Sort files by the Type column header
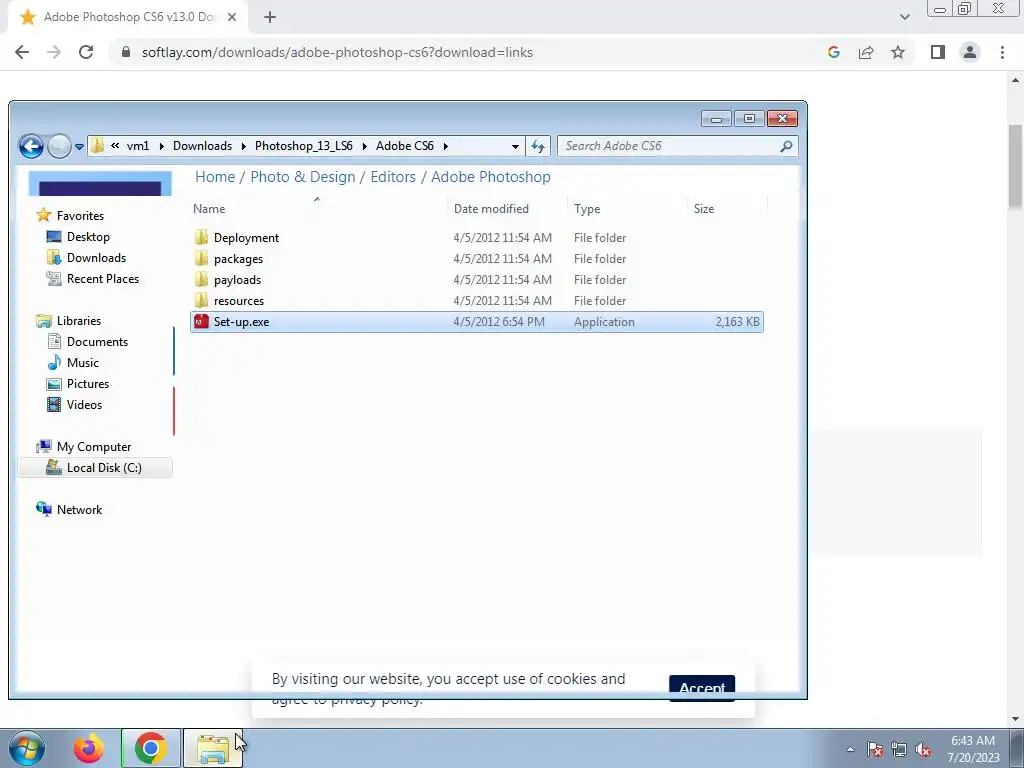 tap(587, 209)
